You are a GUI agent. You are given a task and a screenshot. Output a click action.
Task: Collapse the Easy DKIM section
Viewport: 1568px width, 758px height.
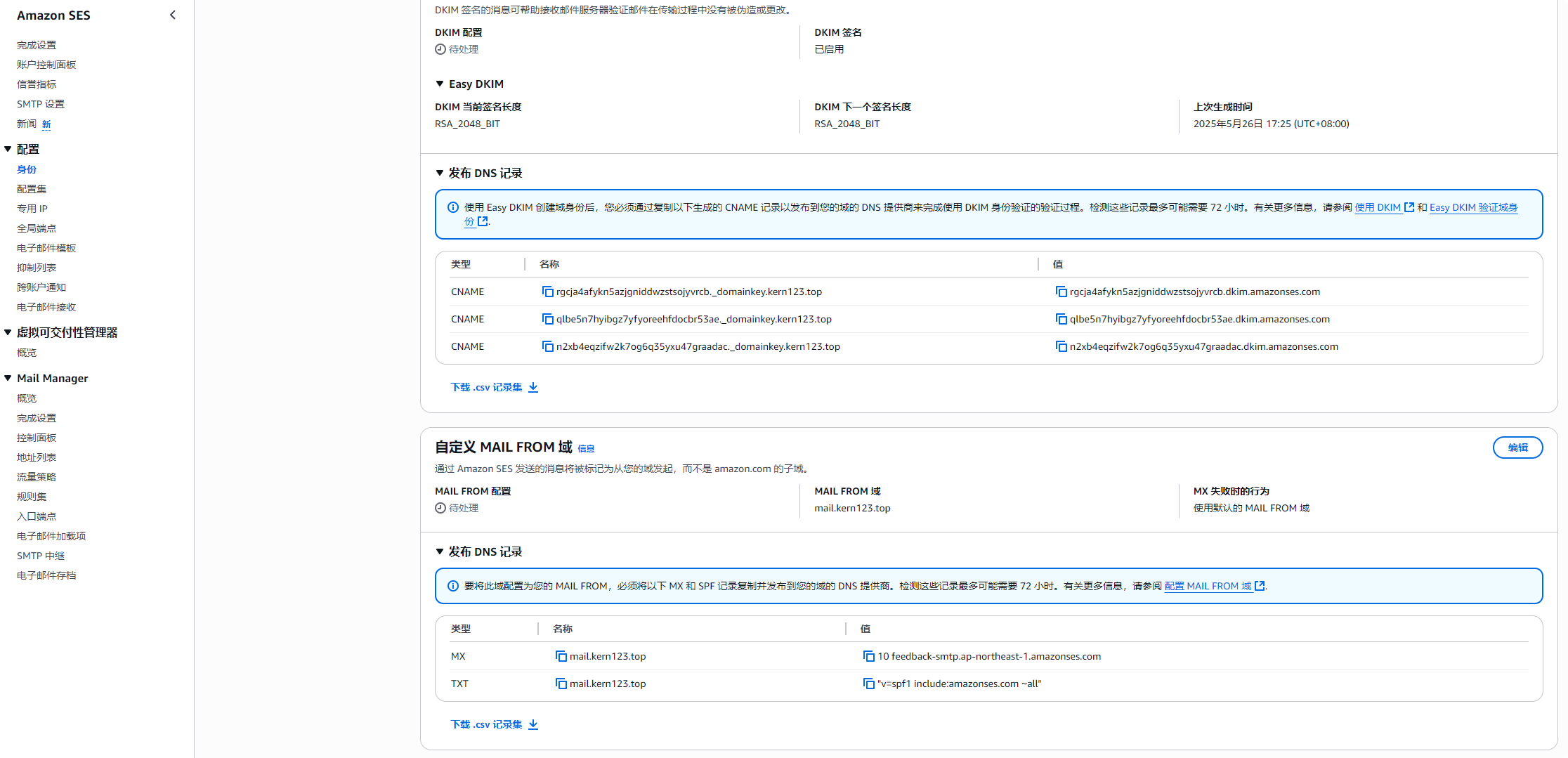tap(440, 84)
